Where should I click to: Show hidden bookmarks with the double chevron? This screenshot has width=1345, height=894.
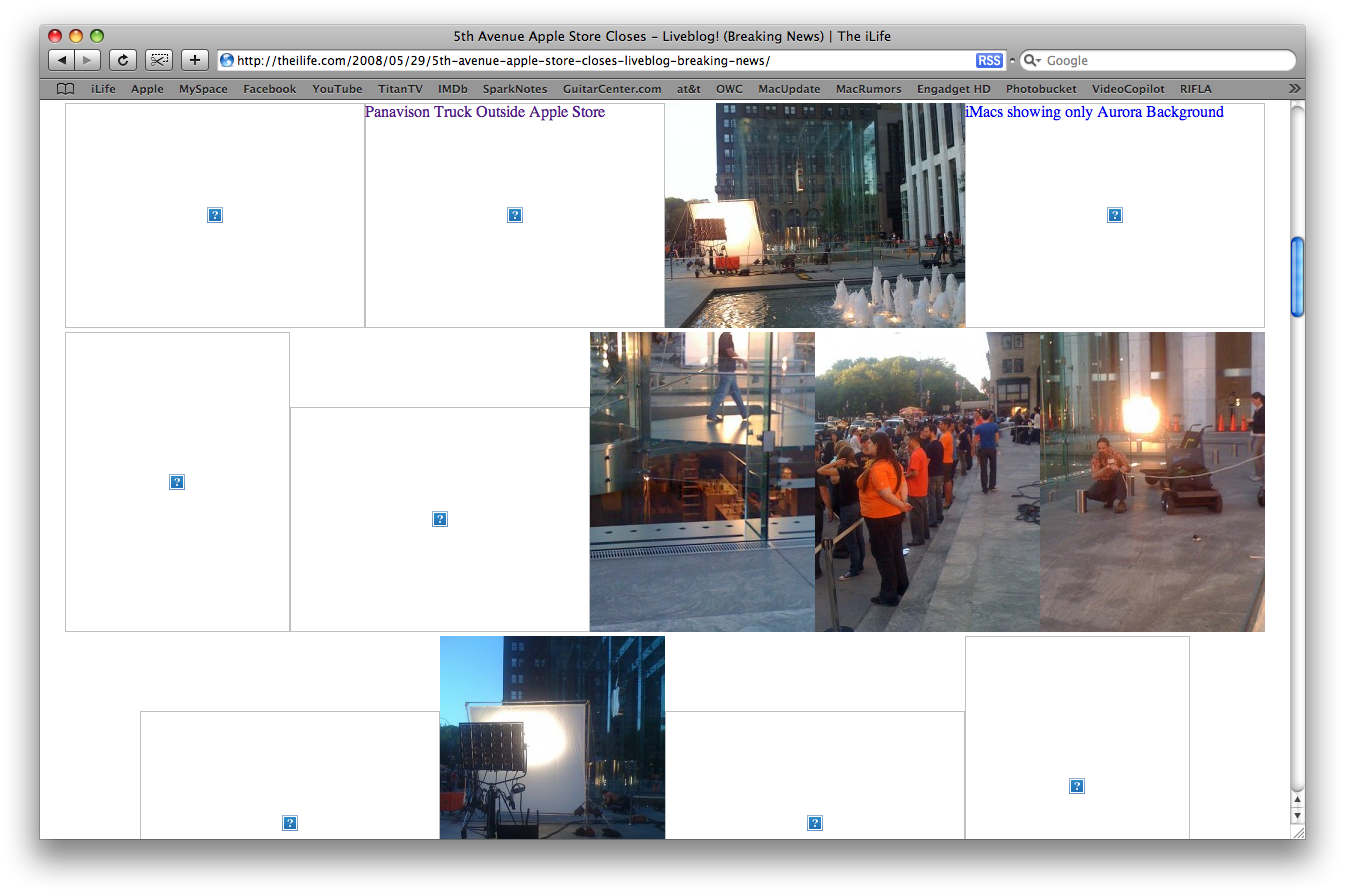(x=1294, y=89)
